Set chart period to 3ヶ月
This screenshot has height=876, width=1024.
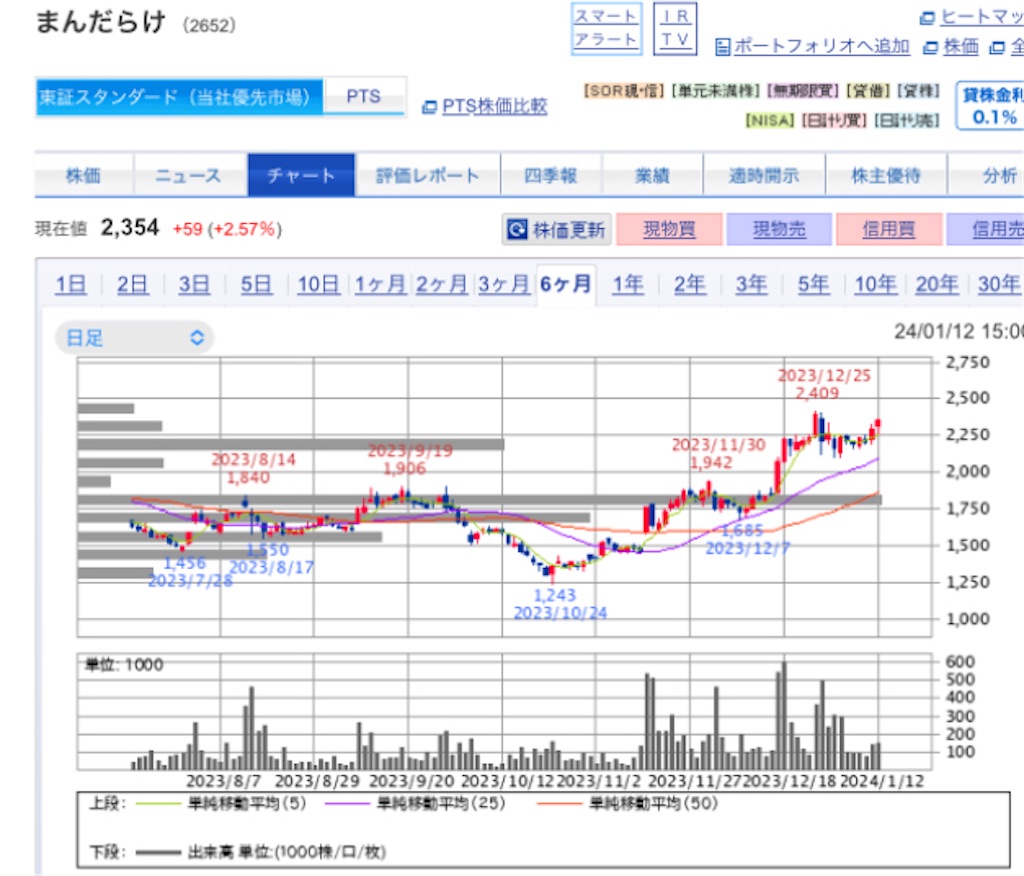504,285
